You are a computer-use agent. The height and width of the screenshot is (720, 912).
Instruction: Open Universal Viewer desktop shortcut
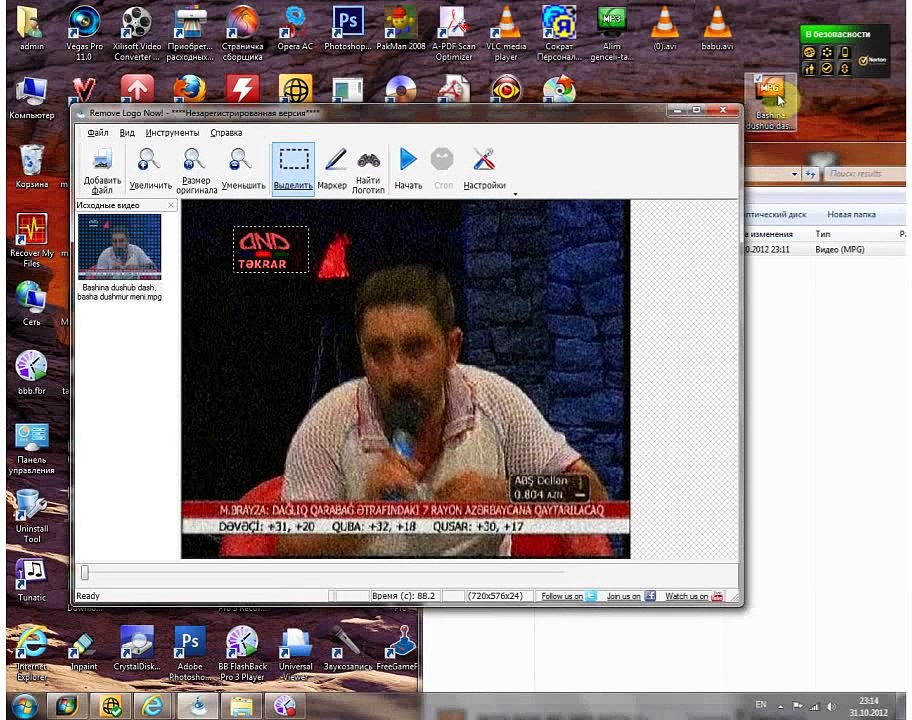pyautogui.click(x=295, y=653)
